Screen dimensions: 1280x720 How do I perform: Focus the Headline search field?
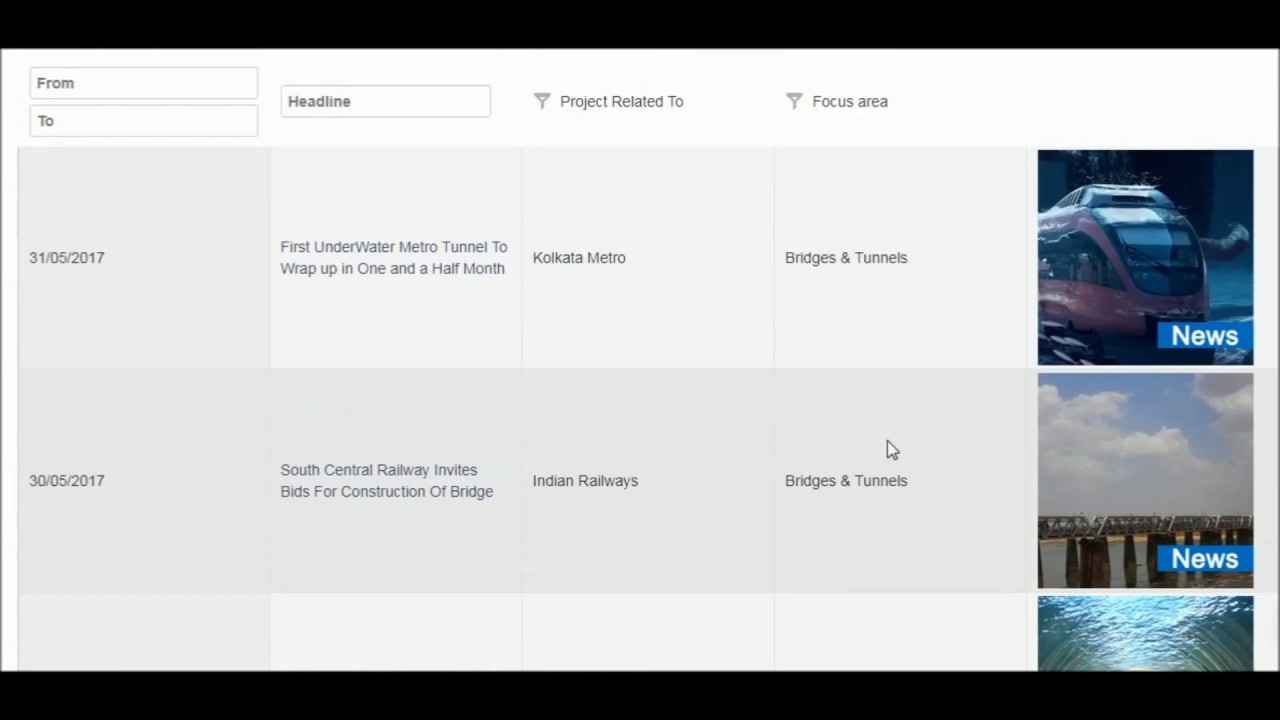pos(386,101)
